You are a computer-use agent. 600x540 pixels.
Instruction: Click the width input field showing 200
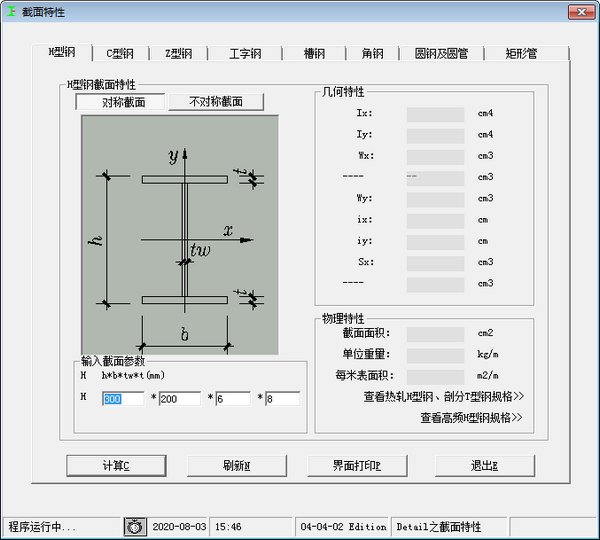(180, 399)
